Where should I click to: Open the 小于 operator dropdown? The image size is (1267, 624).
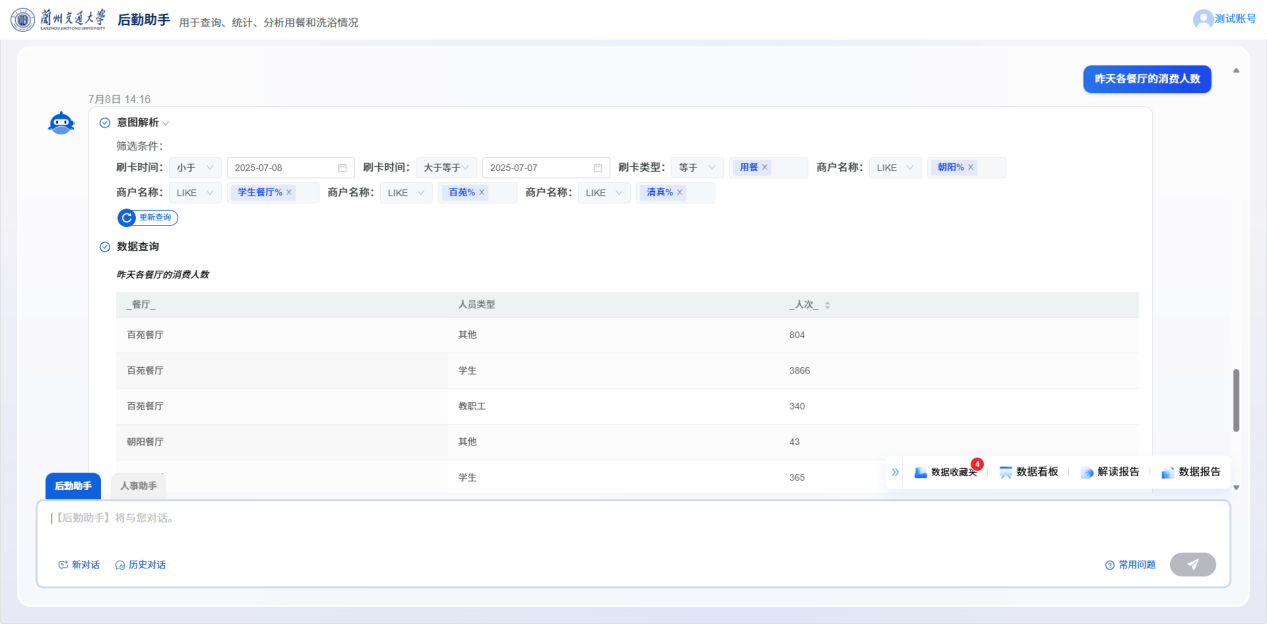195,168
